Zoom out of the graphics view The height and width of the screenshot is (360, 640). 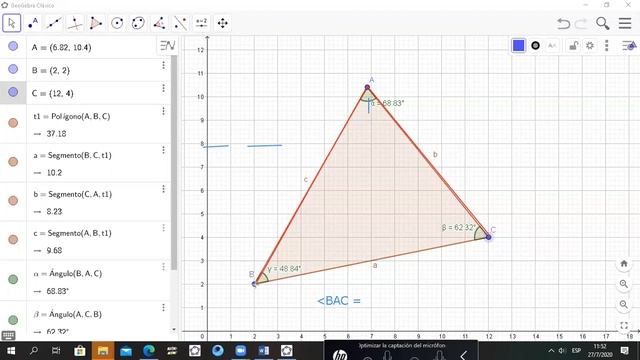point(624,304)
